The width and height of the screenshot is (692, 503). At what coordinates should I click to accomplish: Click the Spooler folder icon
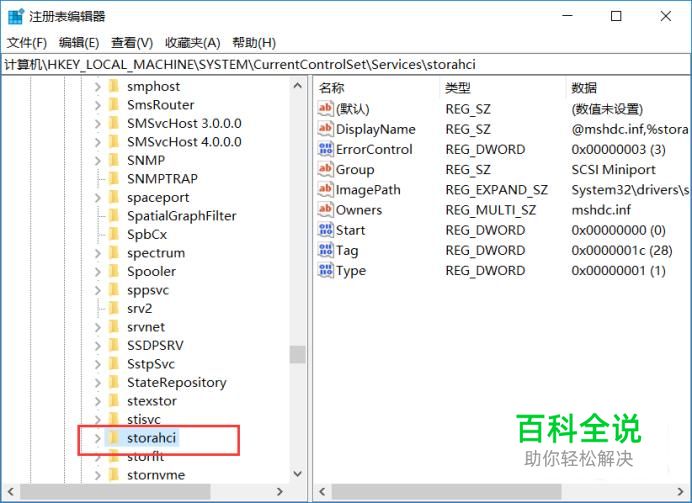[x=114, y=271]
